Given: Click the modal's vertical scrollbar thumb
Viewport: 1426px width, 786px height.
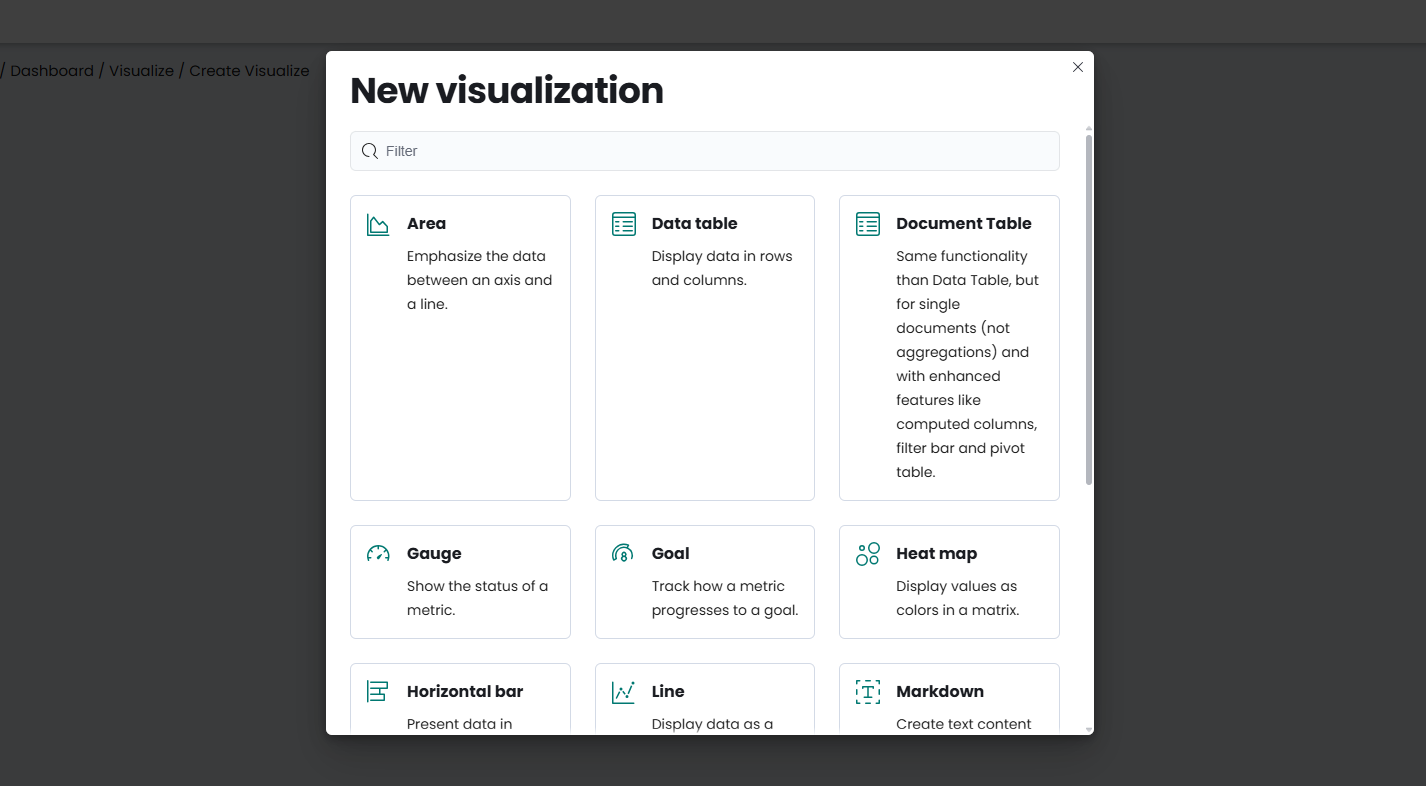Looking at the screenshot, I should click(x=1089, y=310).
